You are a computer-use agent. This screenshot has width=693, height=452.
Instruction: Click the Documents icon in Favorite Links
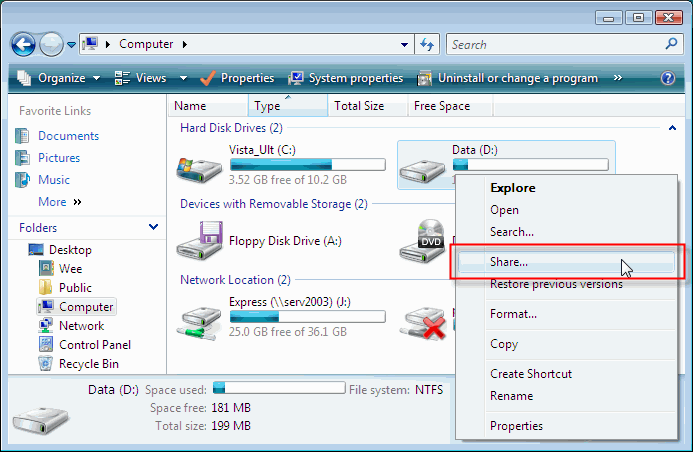click(22, 136)
